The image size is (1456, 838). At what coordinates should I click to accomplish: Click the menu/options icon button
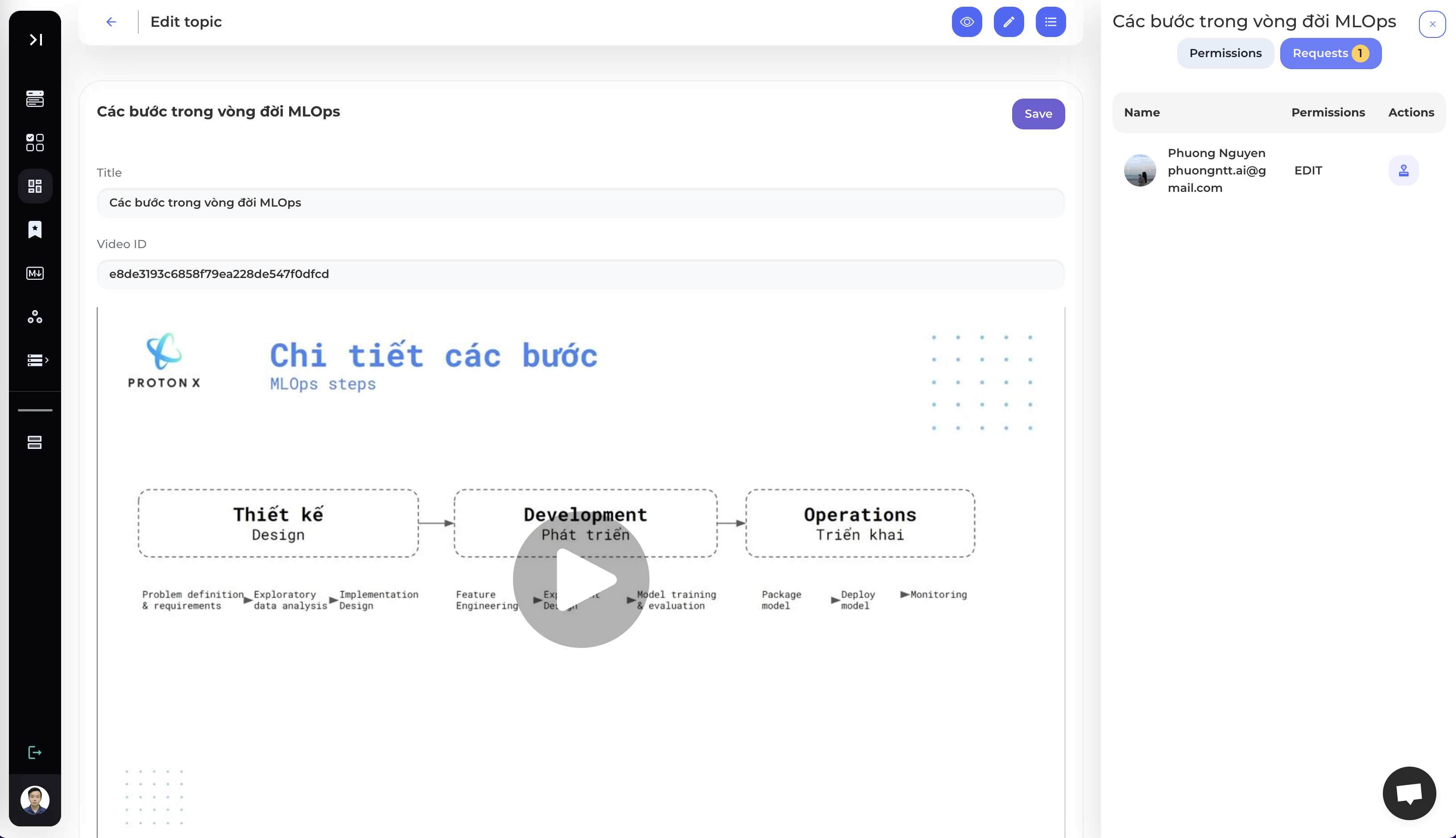pyautogui.click(x=1051, y=22)
